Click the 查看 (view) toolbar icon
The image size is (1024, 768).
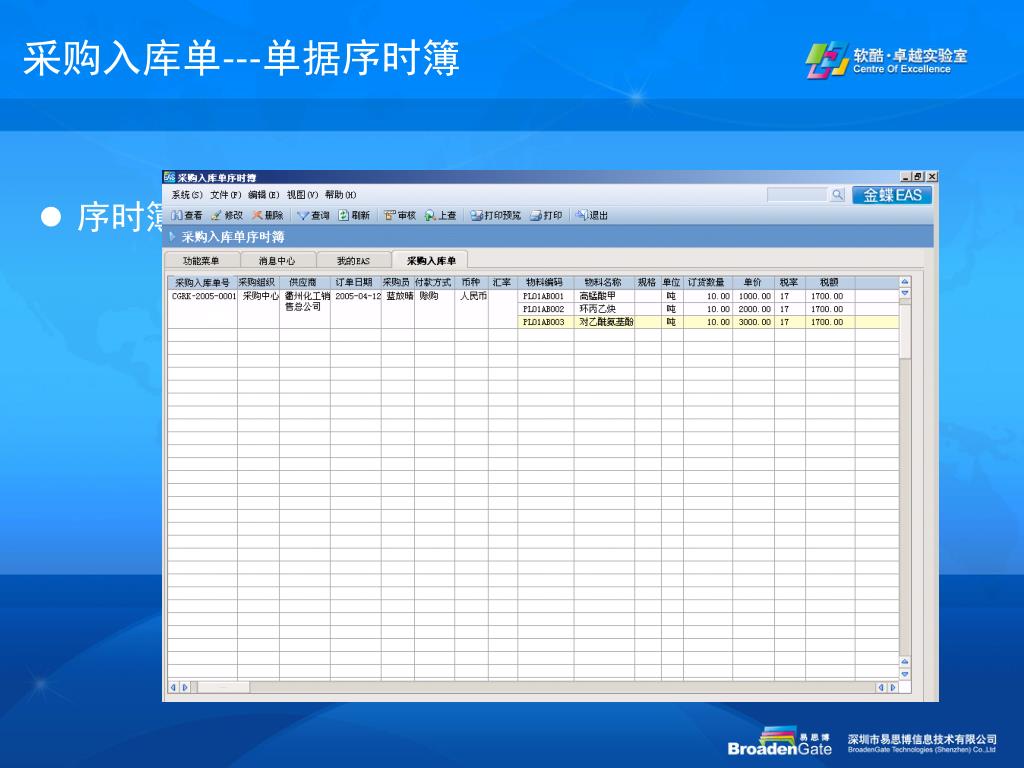176,215
